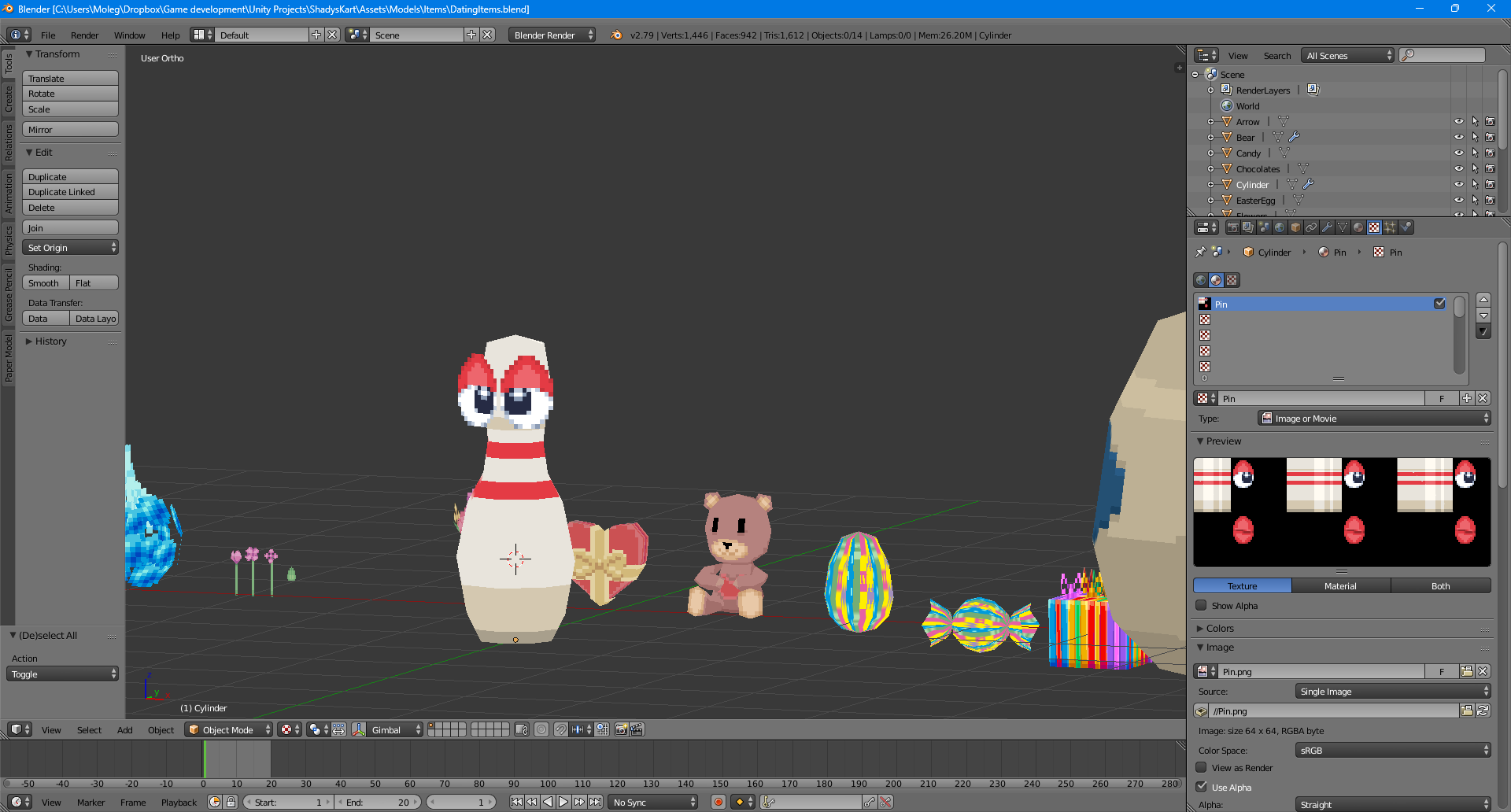
Task: Open the Object properties tab (cube icon)
Action: [1295, 227]
